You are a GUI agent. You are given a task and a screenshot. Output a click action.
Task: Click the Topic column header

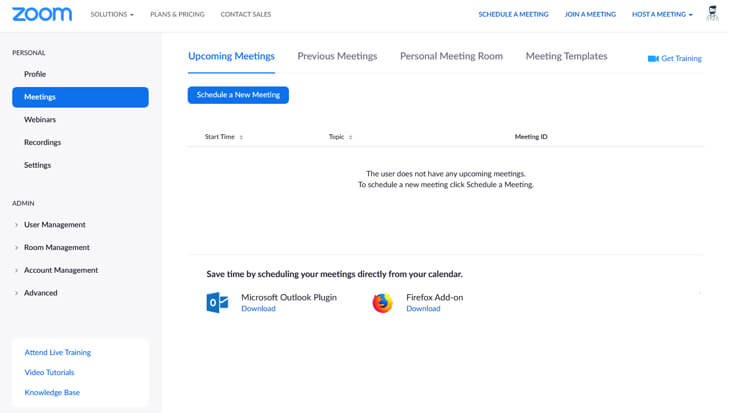click(x=336, y=137)
